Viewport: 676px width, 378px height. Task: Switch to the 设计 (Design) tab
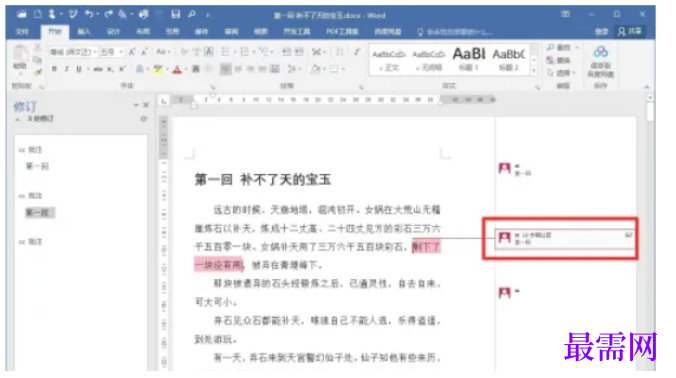pyautogui.click(x=113, y=31)
